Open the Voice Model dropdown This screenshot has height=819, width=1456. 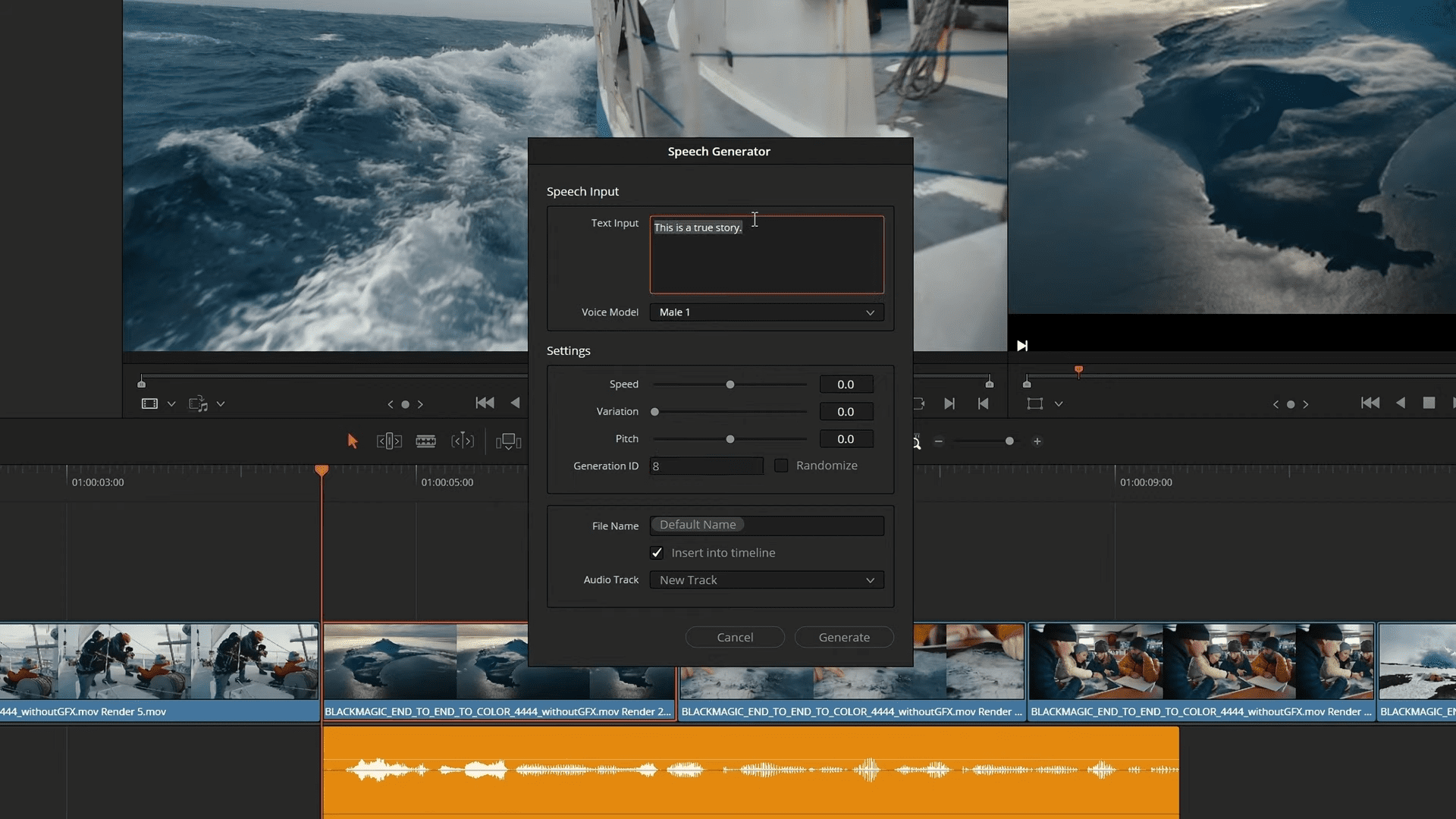point(766,312)
